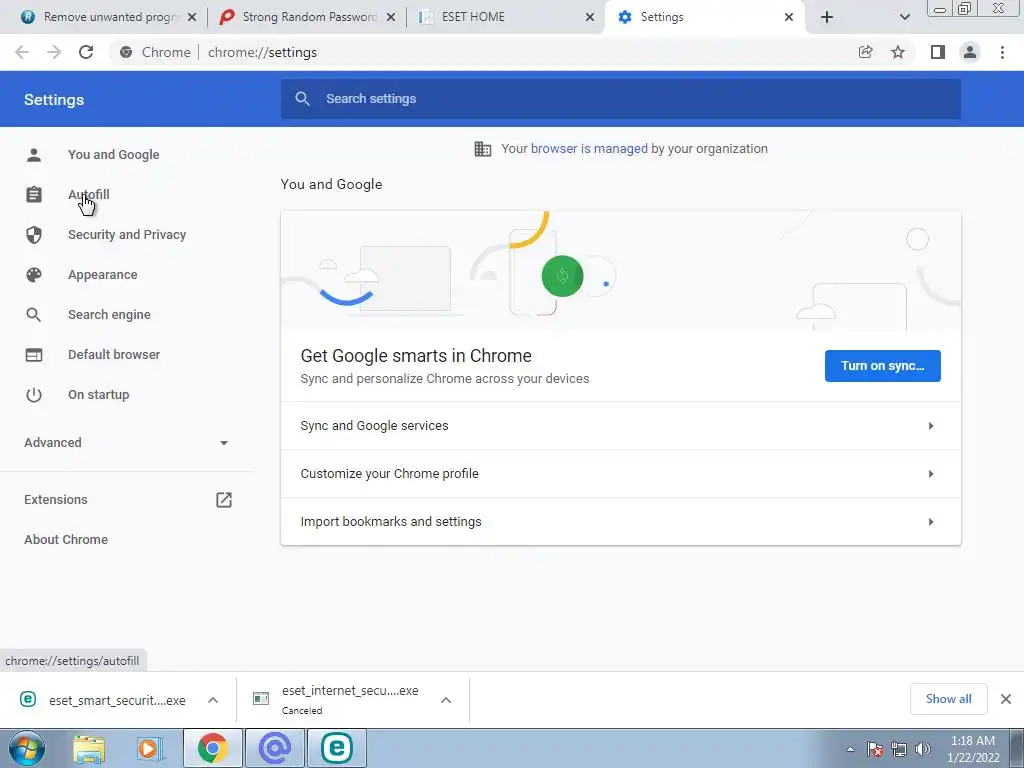The width and height of the screenshot is (1024, 768).
Task: Open the Windows Start menu
Action: 27,748
